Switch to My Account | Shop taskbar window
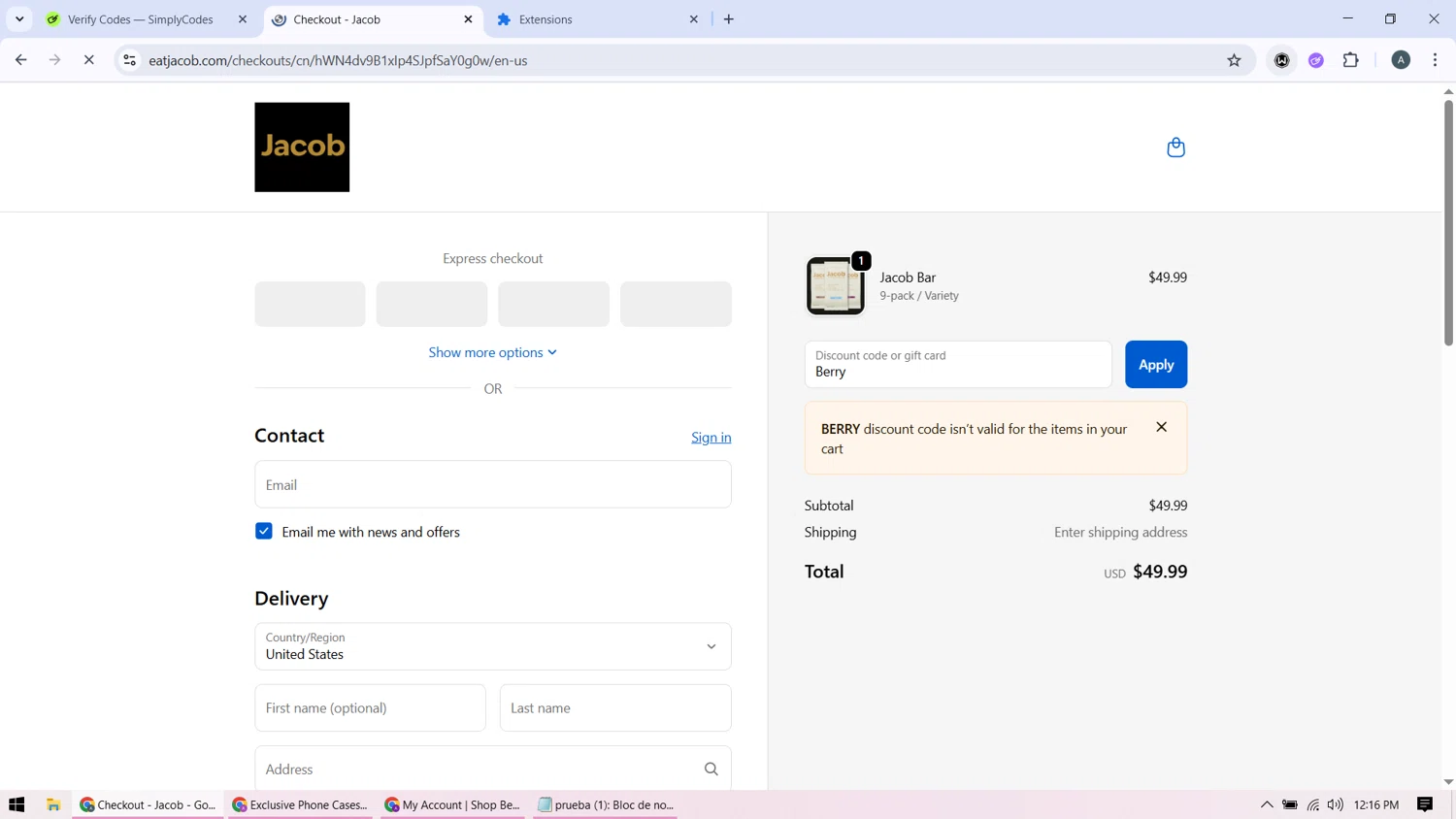Viewport: 1456px width, 819px height. coord(452,804)
